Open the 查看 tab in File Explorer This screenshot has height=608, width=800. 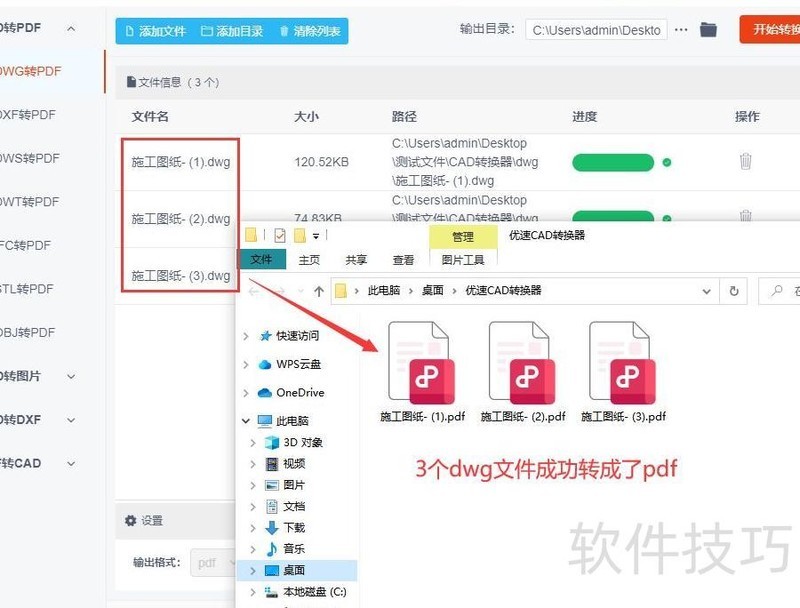403,259
